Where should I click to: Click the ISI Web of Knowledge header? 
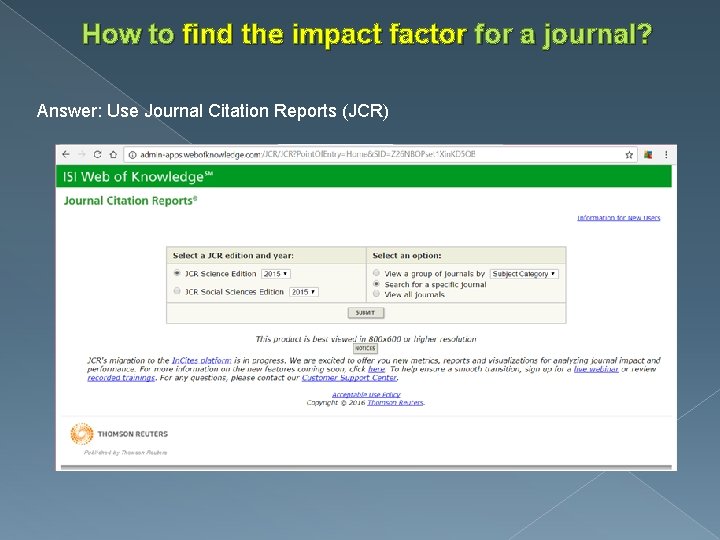tap(138, 177)
